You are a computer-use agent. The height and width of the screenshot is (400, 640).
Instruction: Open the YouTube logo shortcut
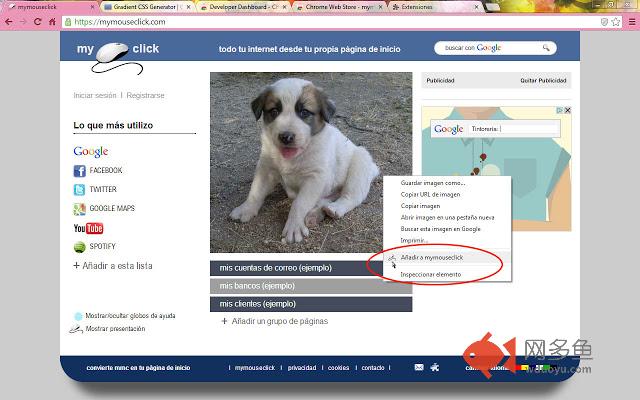[x=88, y=228]
